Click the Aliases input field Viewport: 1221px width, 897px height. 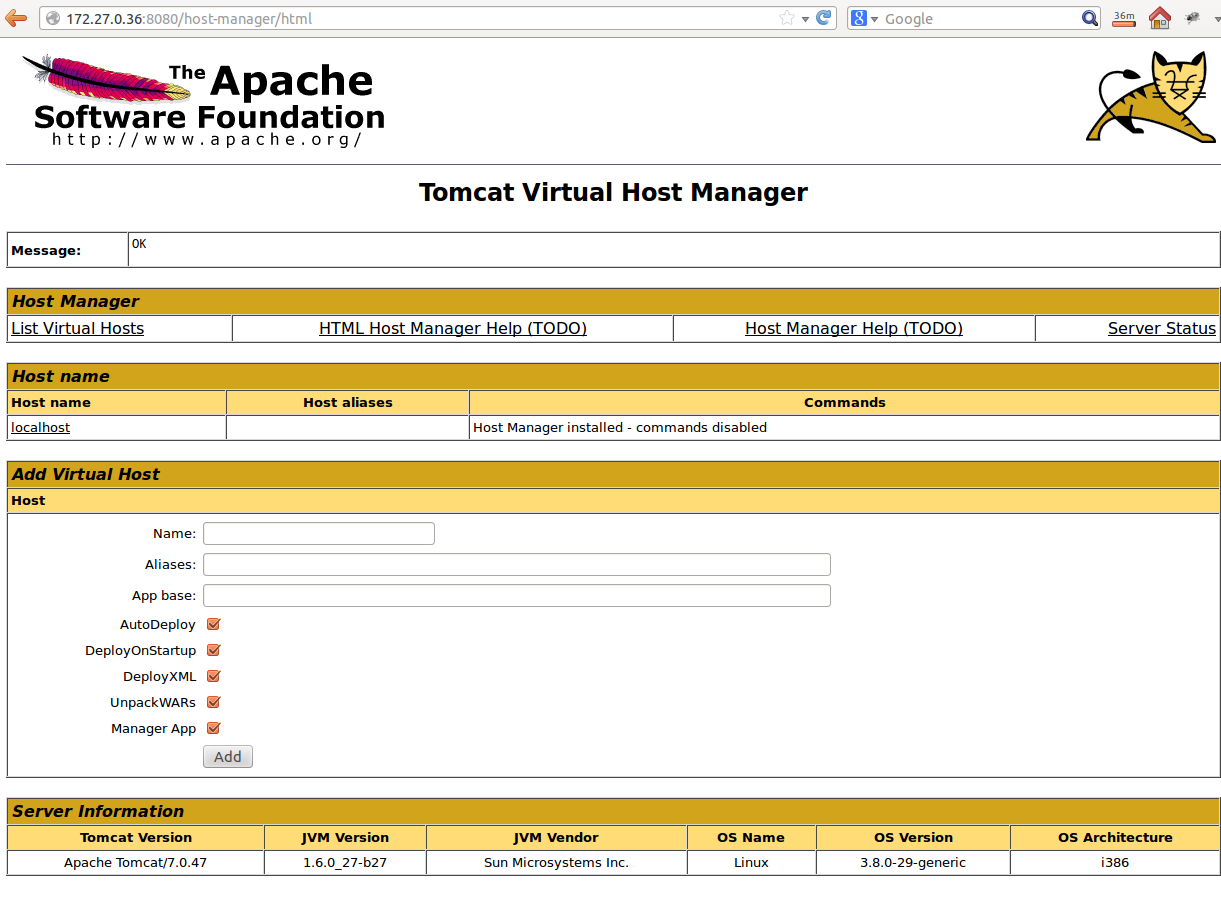pyautogui.click(x=517, y=564)
